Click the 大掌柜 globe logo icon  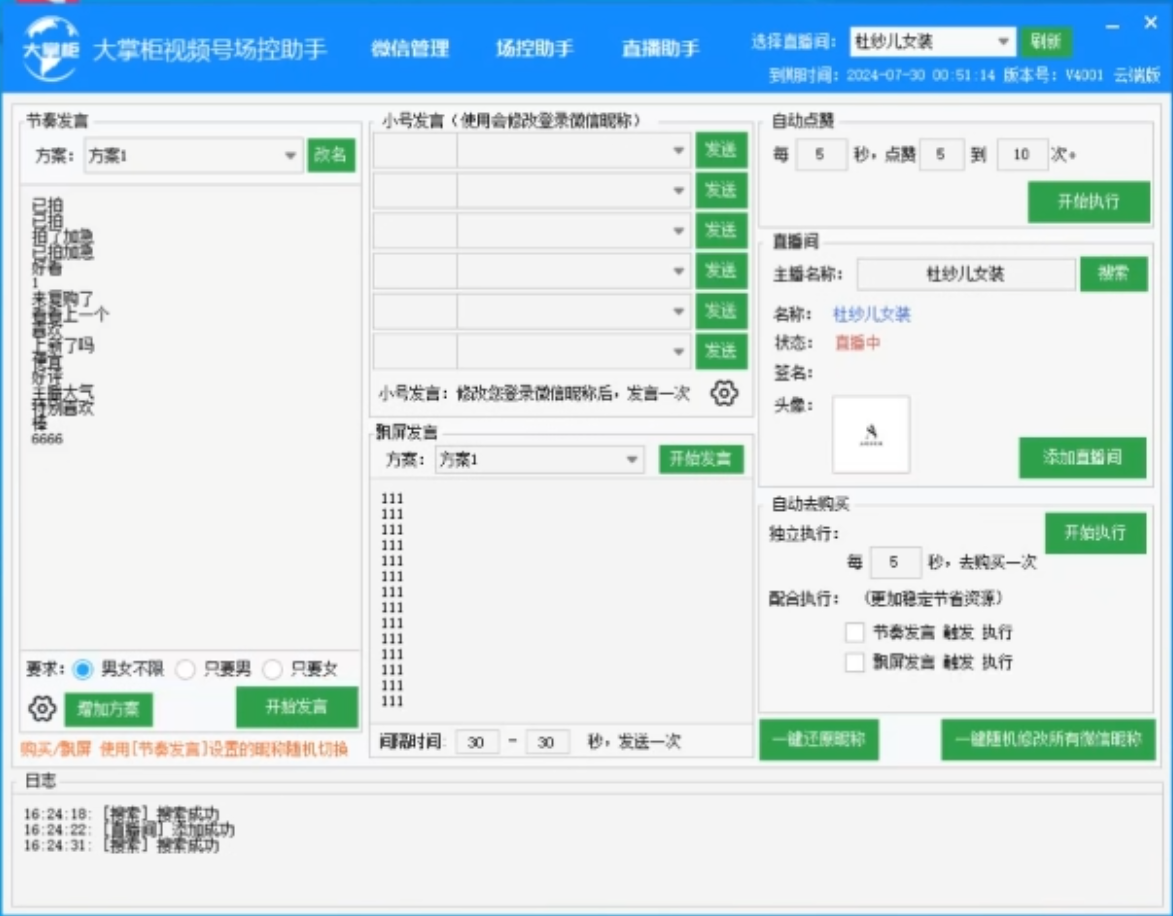tap(50, 49)
